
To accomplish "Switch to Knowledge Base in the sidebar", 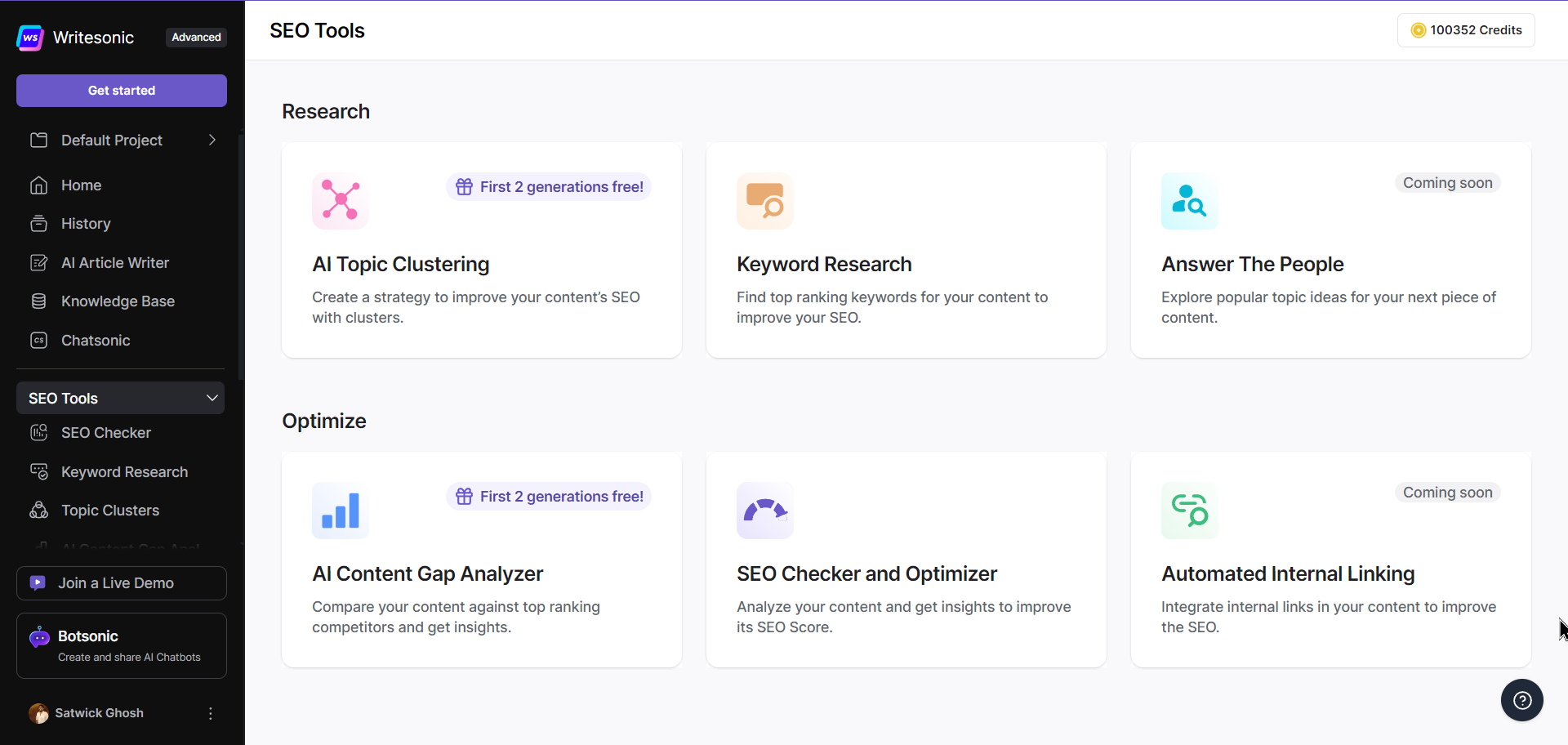I will (118, 301).
